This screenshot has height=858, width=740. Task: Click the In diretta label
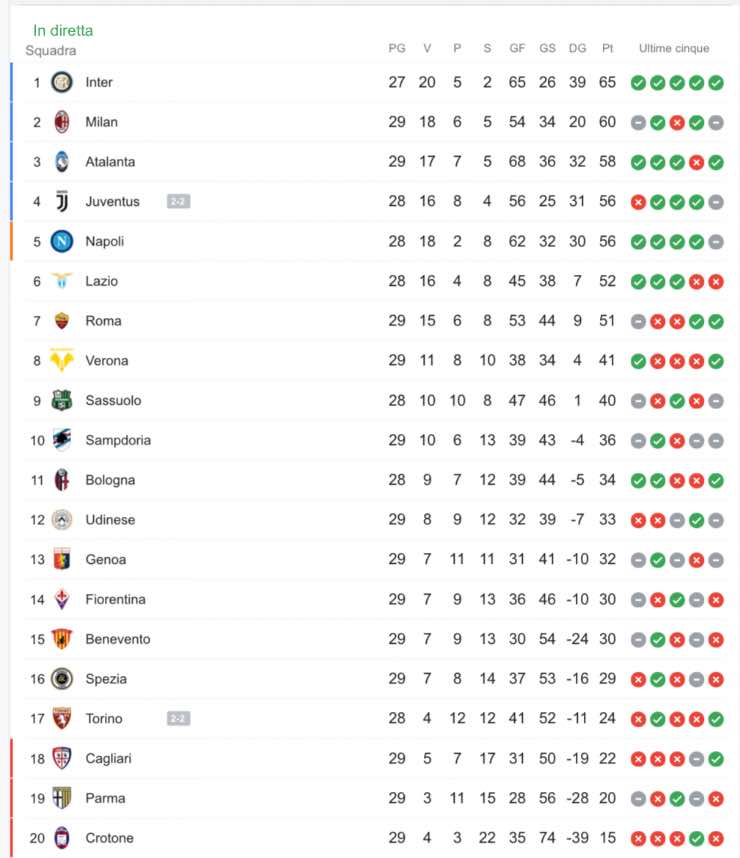[x=63, y=31]
